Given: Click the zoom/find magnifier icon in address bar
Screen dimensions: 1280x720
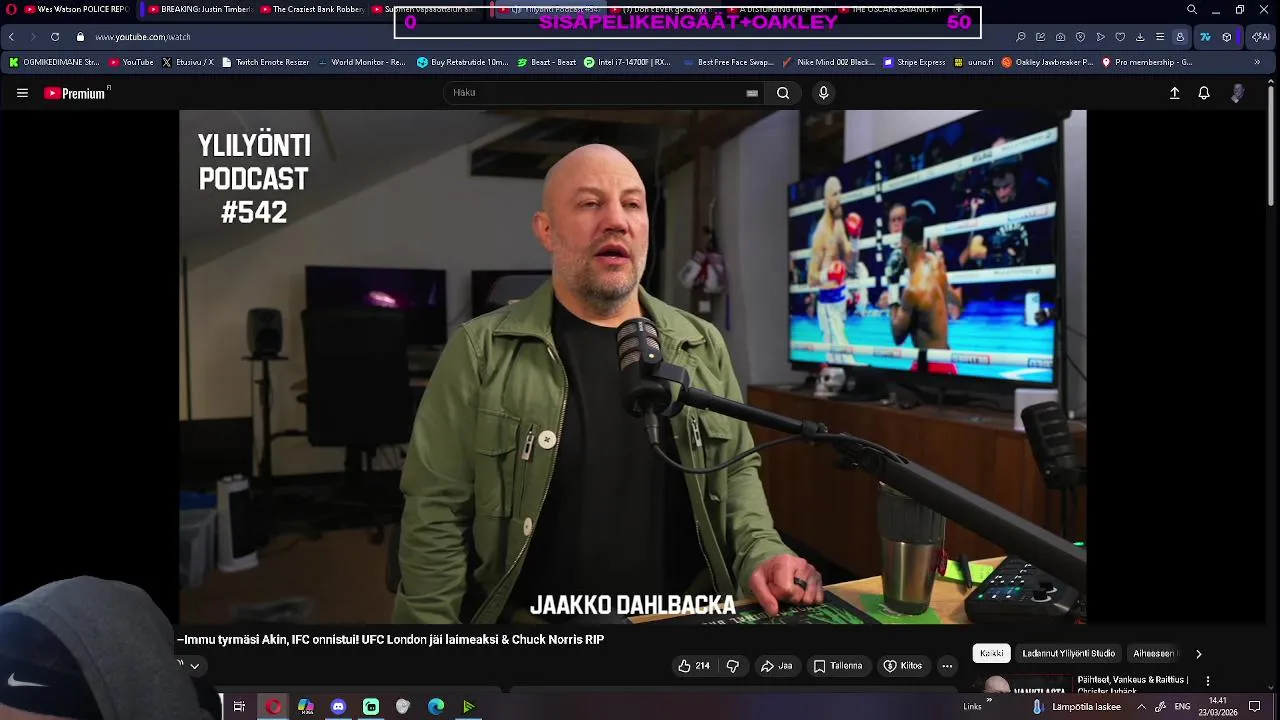Looking at the screenshot, I should point(1020,37).
